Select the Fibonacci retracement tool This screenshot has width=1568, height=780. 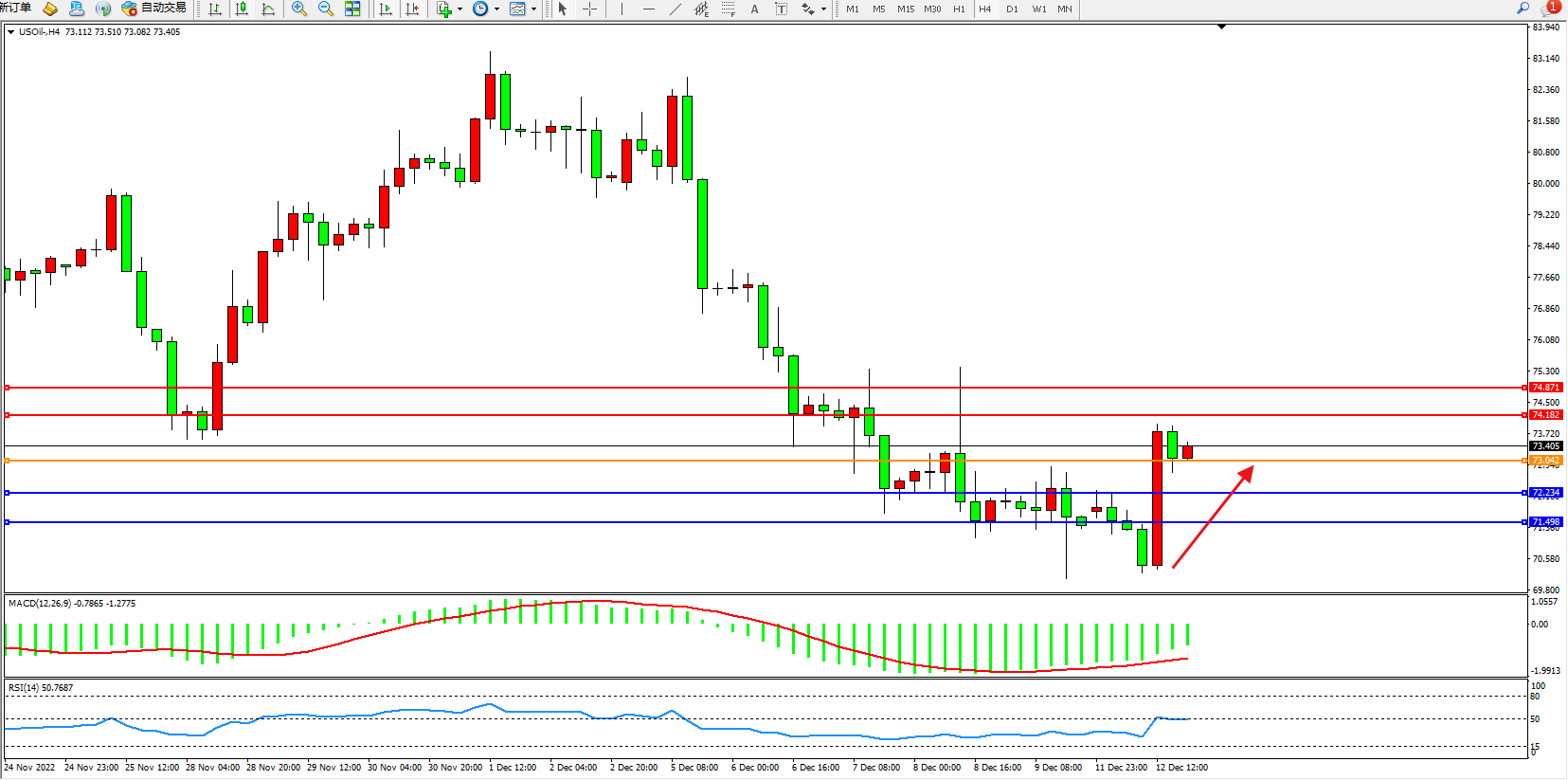click(x=728, y=9)
